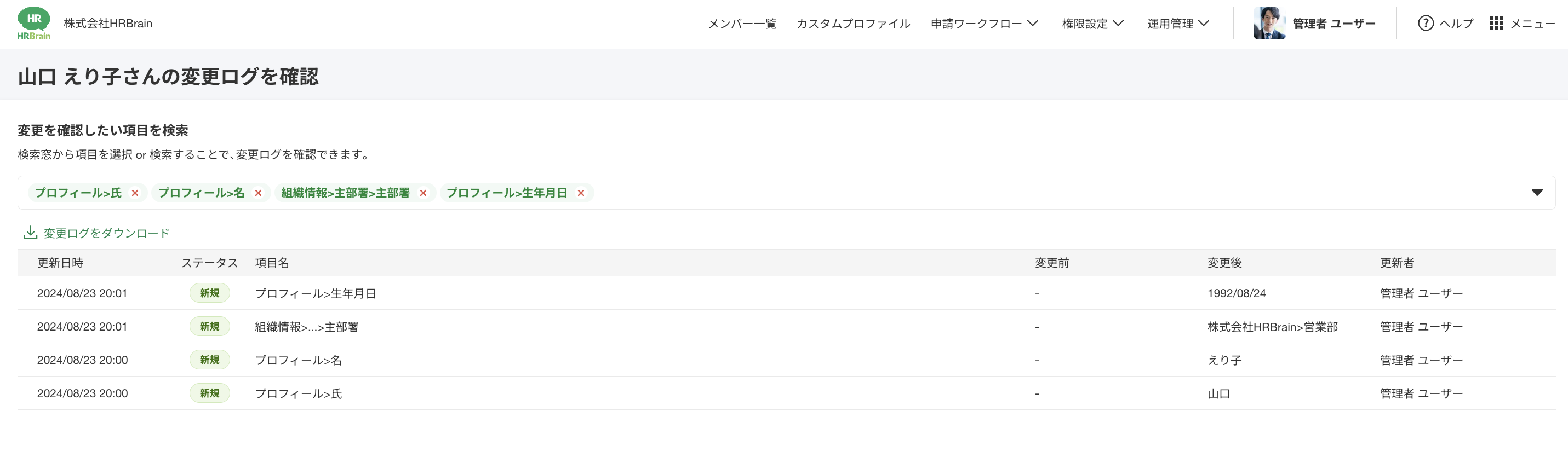The width and height of the screenshot is (1568, 463).
Task: Open the grid menu icon
Action: click(x=1496, y=24)
